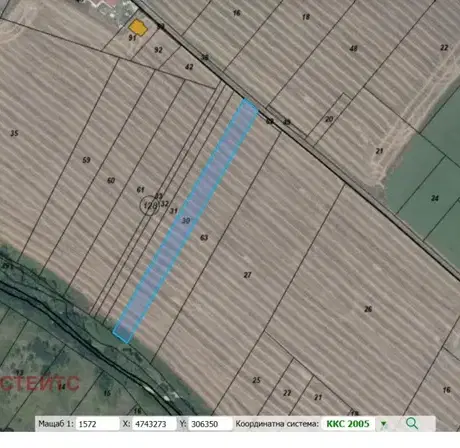Select parcel 42 near the road

189,67
